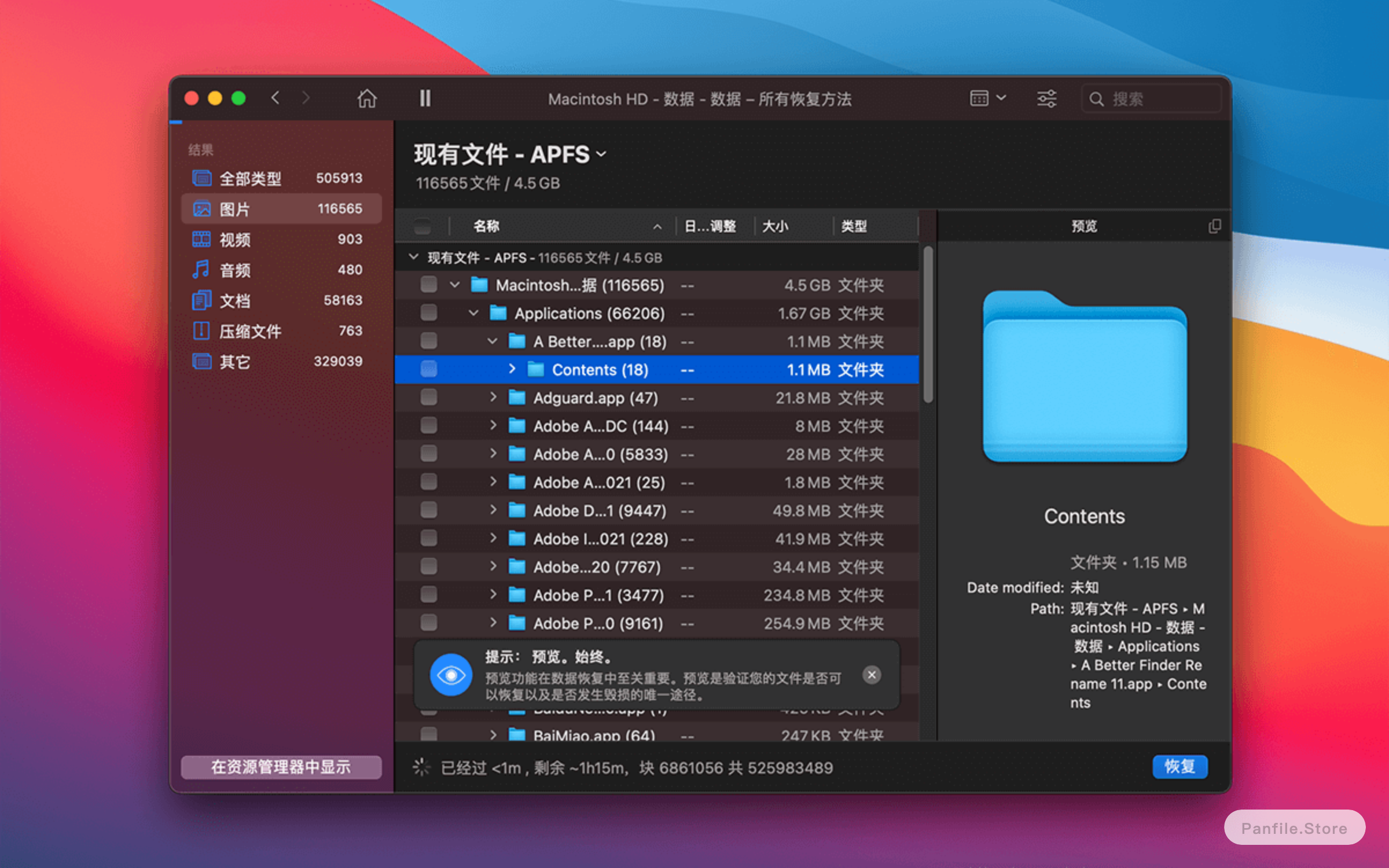Select 压缩文件 category in sidebar
The width and height of the screenshot is (1389, 868).
(281, 331)
